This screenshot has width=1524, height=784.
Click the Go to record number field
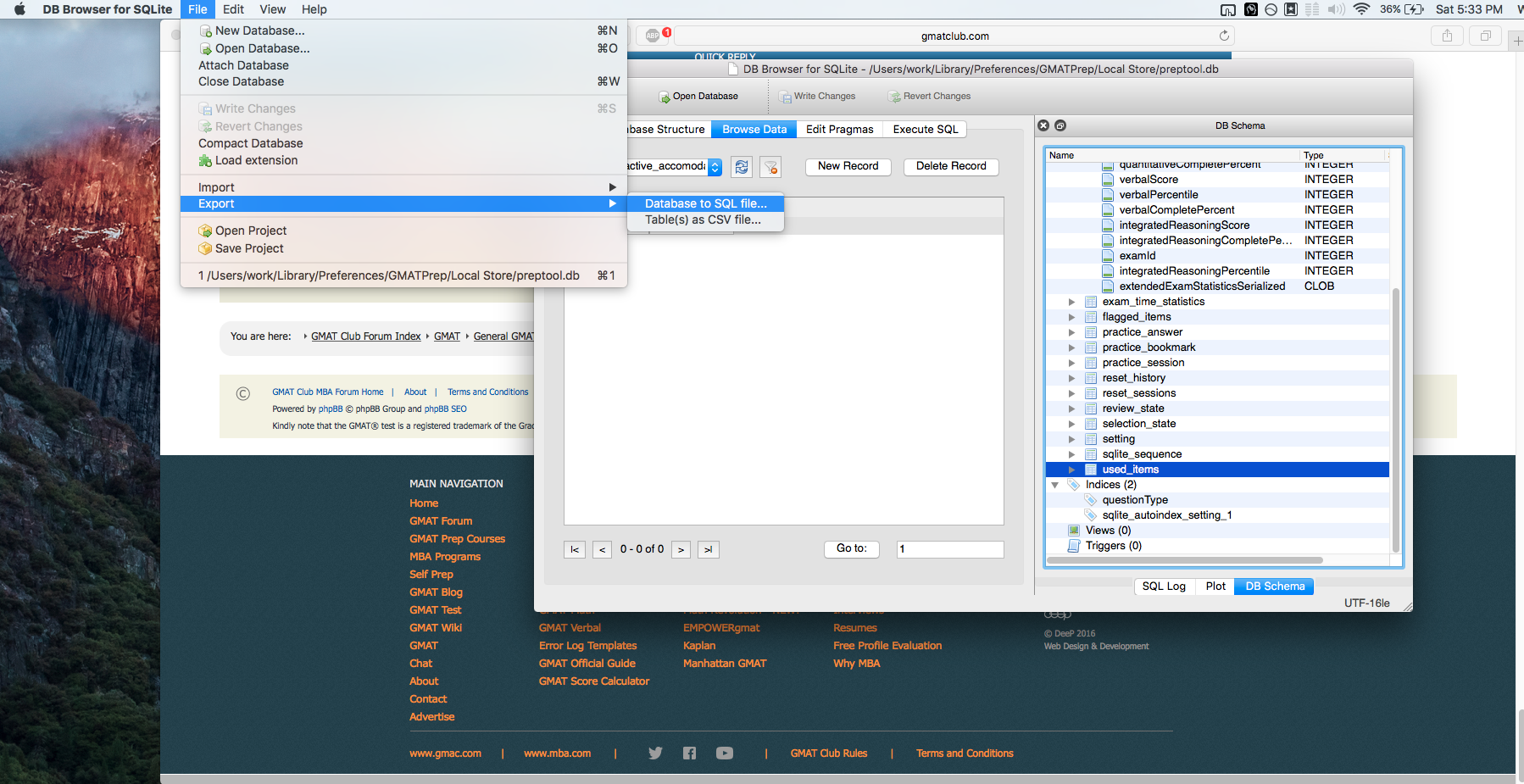point(949,549)
